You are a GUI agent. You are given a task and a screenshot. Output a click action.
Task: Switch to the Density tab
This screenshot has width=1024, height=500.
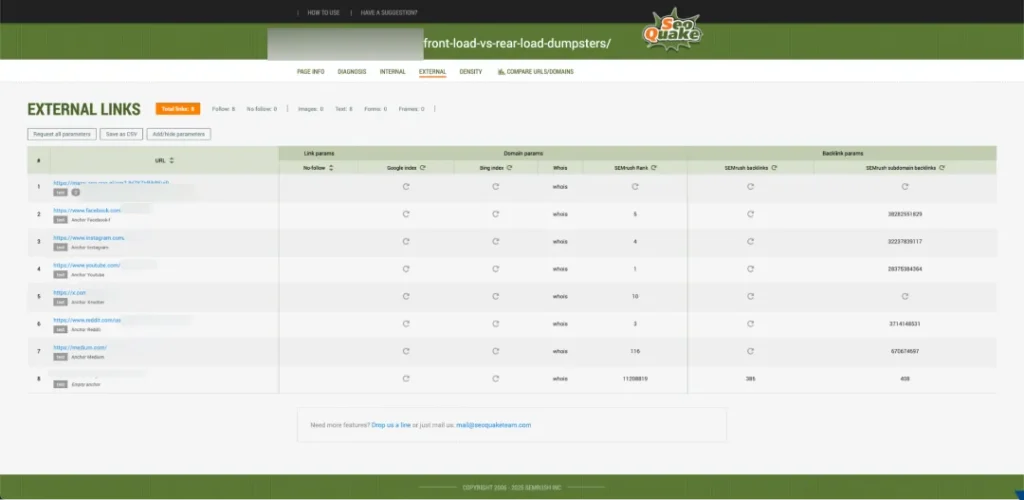[x=471, y=72]
